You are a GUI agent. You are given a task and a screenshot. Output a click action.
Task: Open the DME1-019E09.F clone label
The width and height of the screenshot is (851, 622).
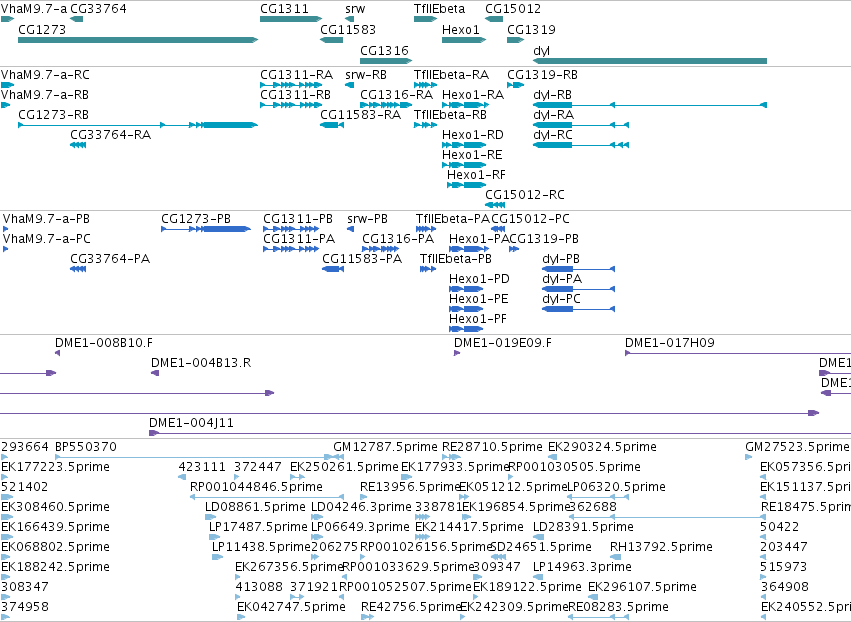click(503, 344)
